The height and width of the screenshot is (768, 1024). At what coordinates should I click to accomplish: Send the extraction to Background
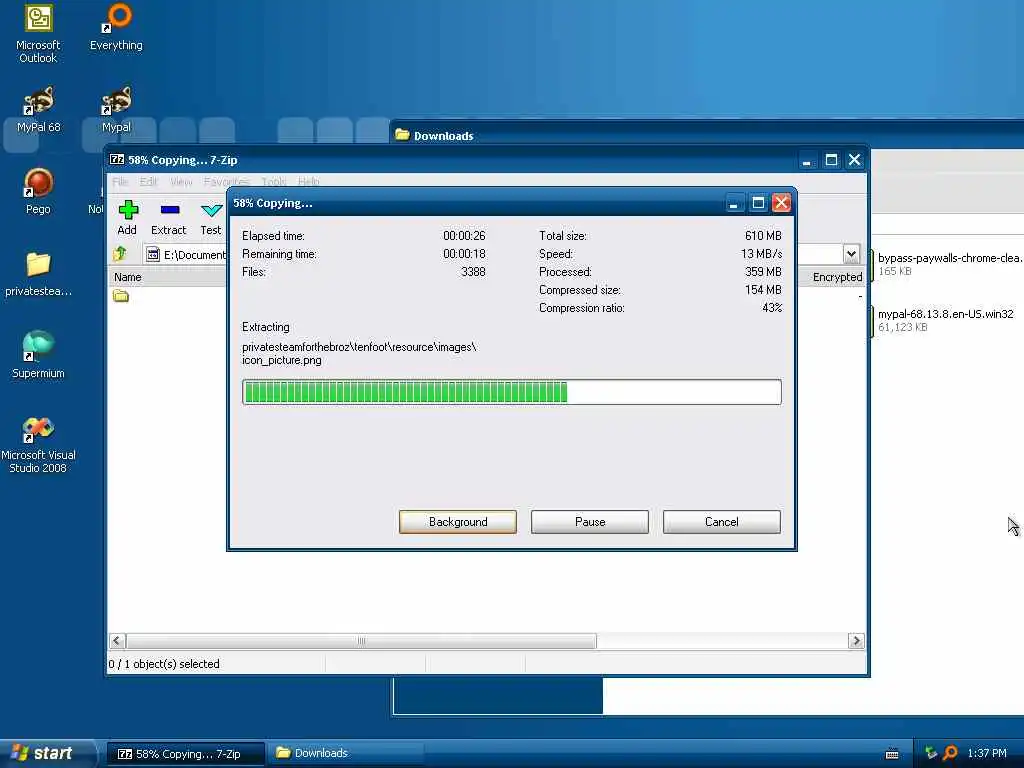[x=458, y=522]
